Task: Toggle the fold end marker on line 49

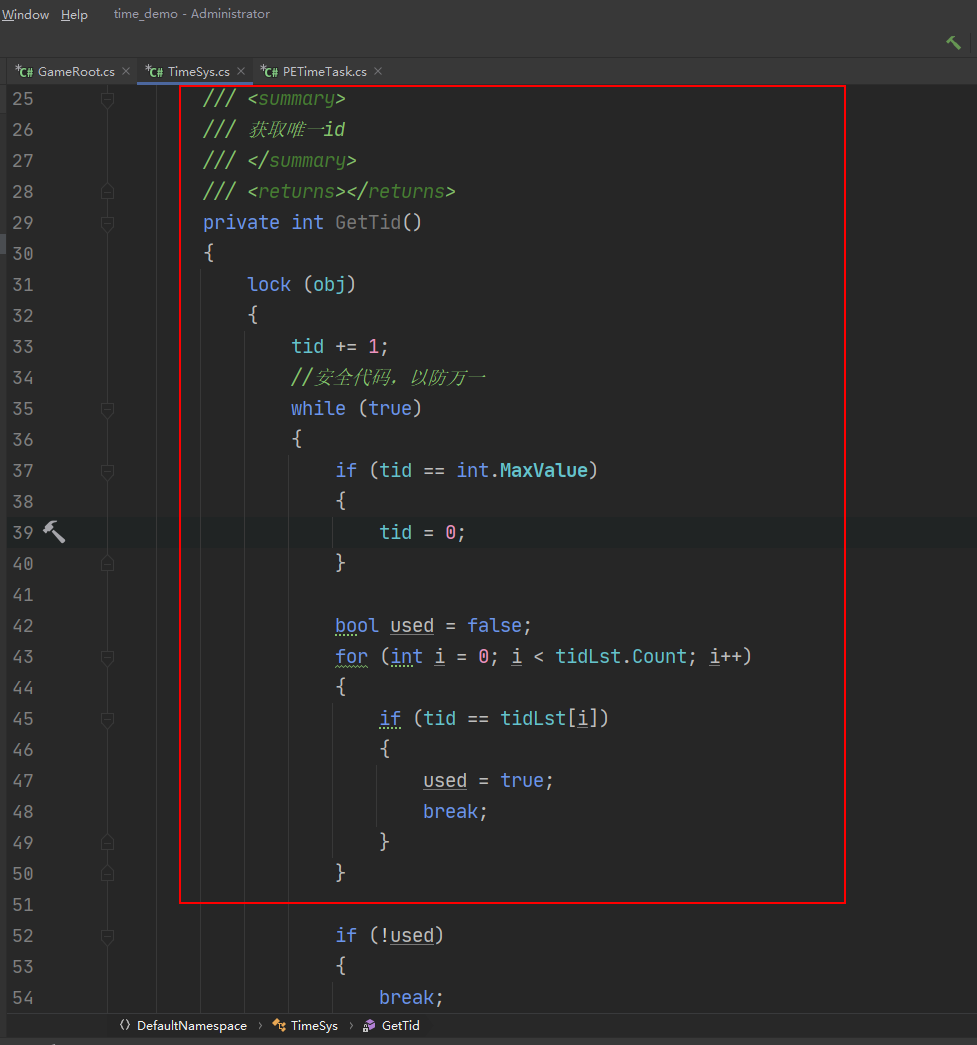Action: click(x=107, y=843)
